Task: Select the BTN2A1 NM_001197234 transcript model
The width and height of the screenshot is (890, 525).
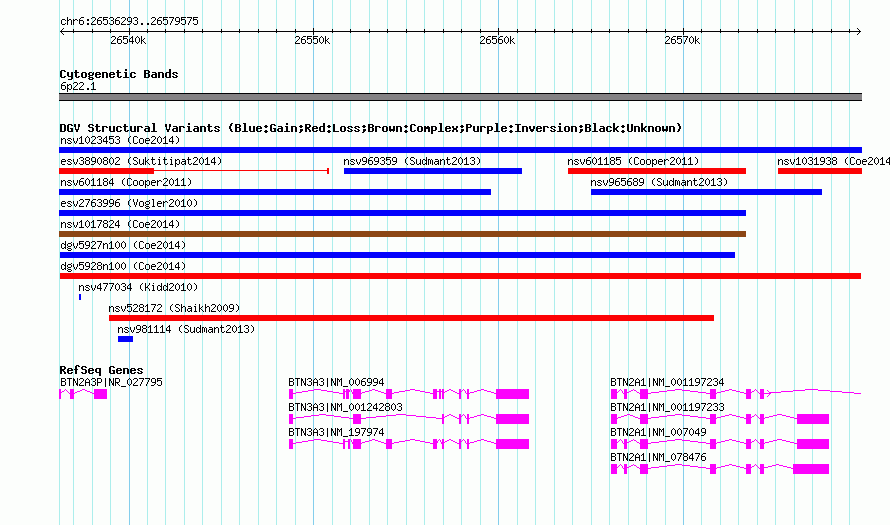Action: click(x=736, y=394)
